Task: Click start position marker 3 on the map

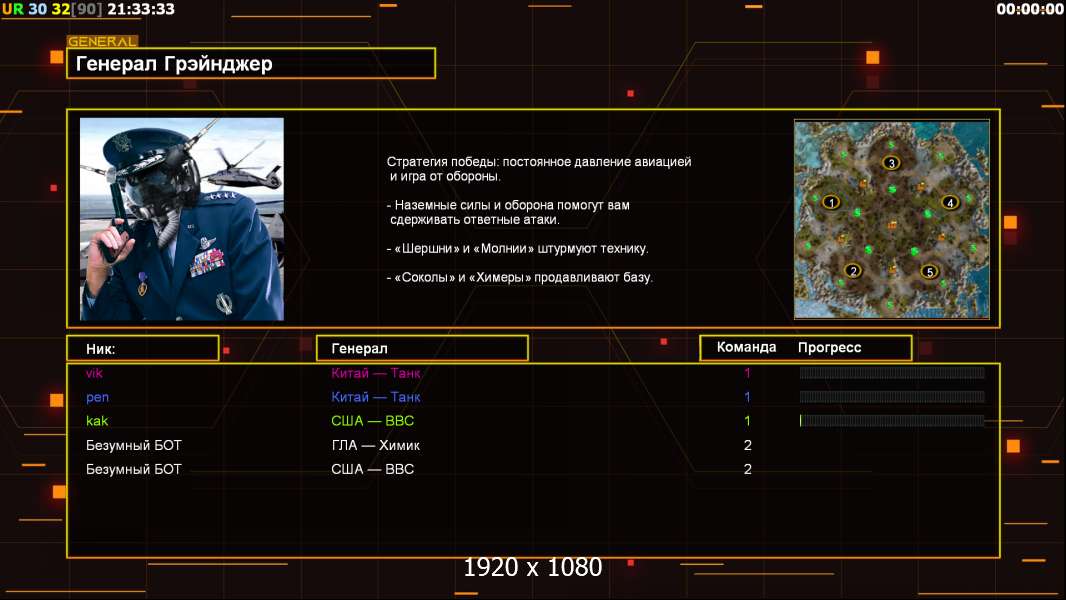Action: pos(891,163)
